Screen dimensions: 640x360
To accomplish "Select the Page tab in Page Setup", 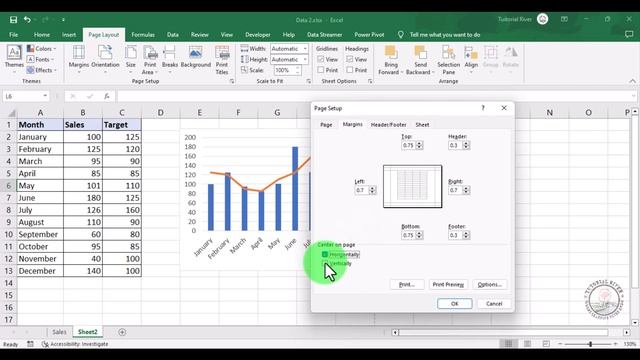I will (x=326, y=125).
